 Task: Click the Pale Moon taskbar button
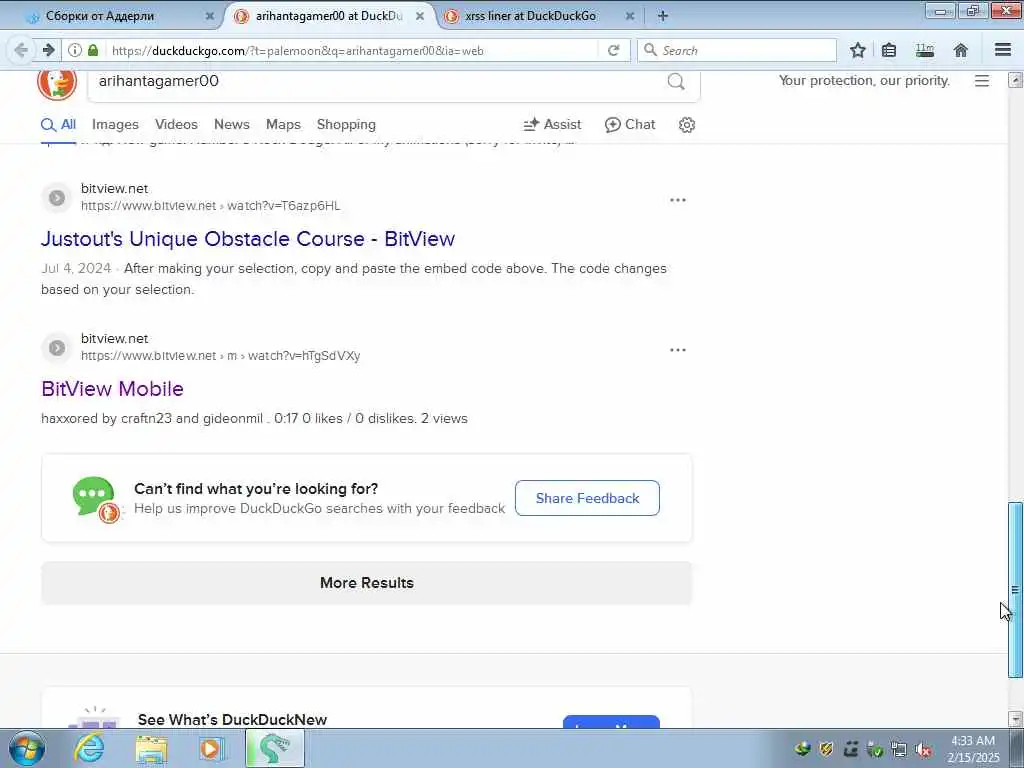tap(275, 748)
